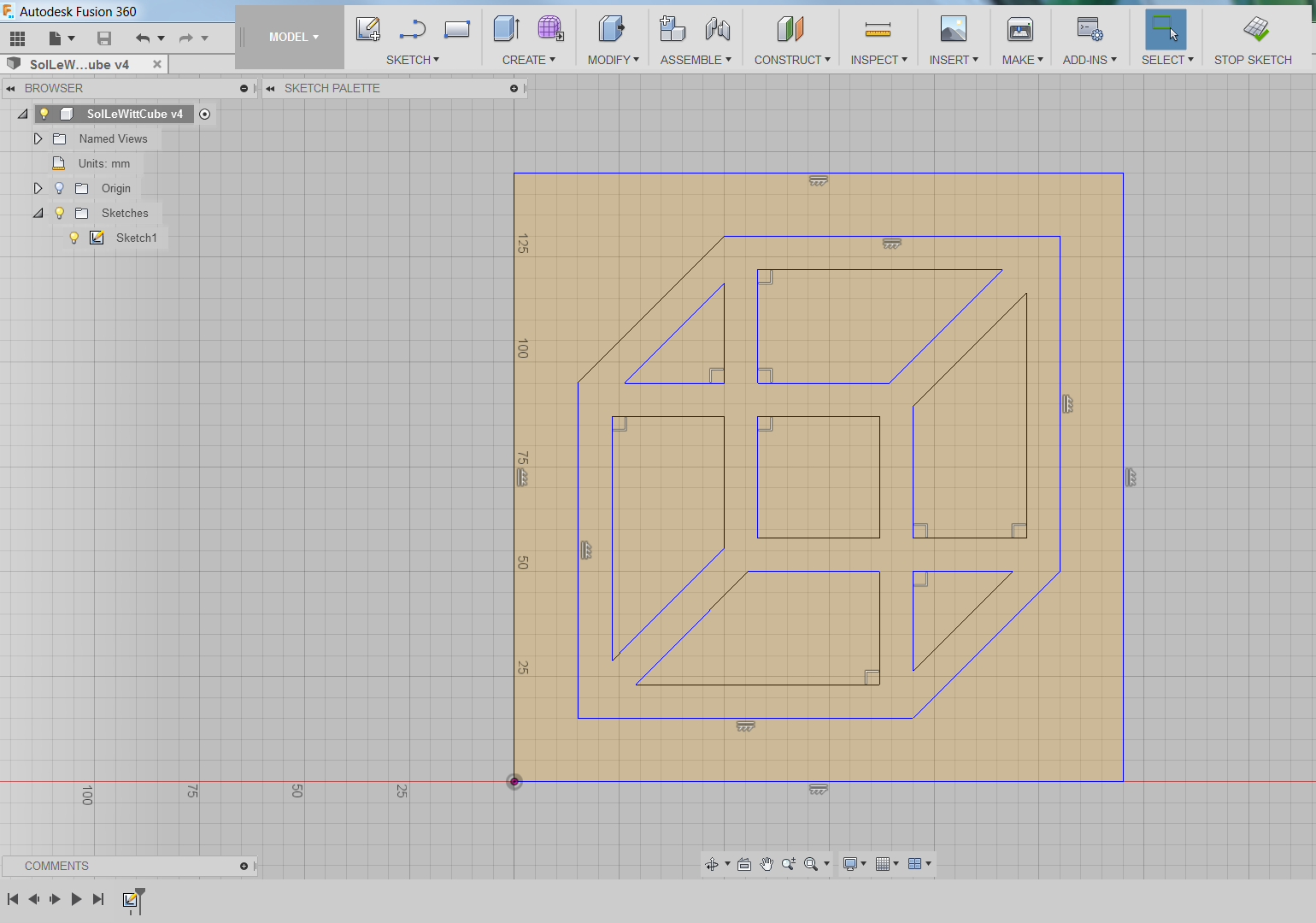Open the File menu icon
This screenshot has height=923, width=1316.
point(56,38)
